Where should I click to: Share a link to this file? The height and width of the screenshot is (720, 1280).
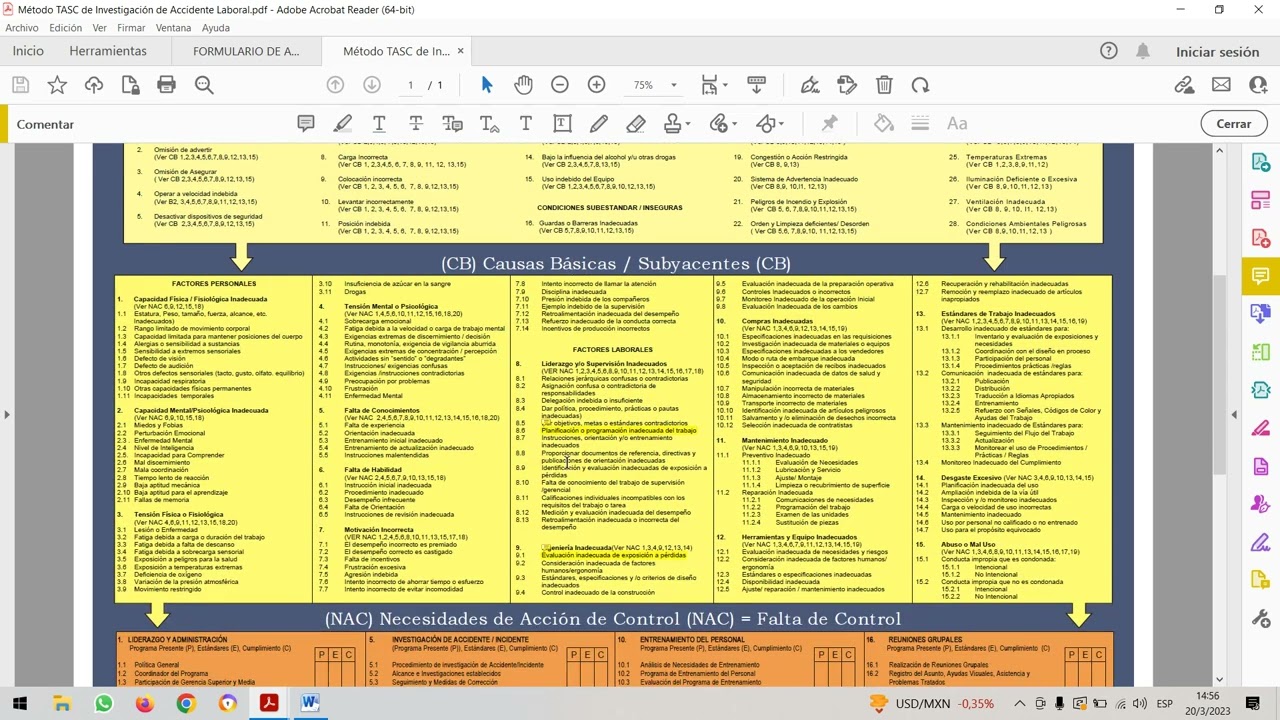(1185, 85)
